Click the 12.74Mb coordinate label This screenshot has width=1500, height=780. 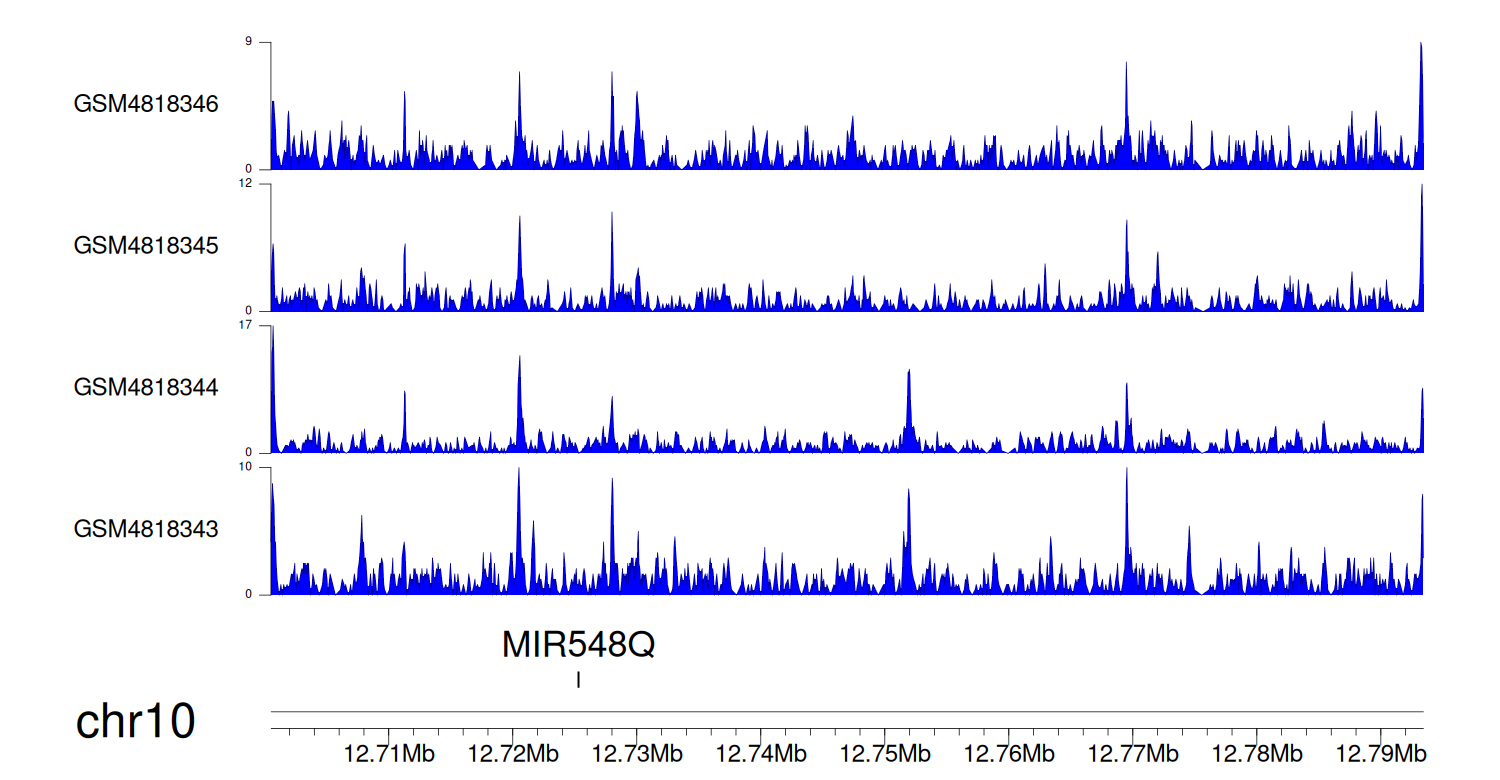click(x=762, y=753)
